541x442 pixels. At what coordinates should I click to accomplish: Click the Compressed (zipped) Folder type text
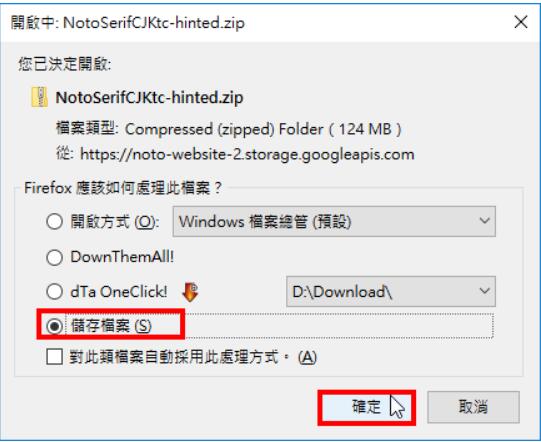pos(224,129)
